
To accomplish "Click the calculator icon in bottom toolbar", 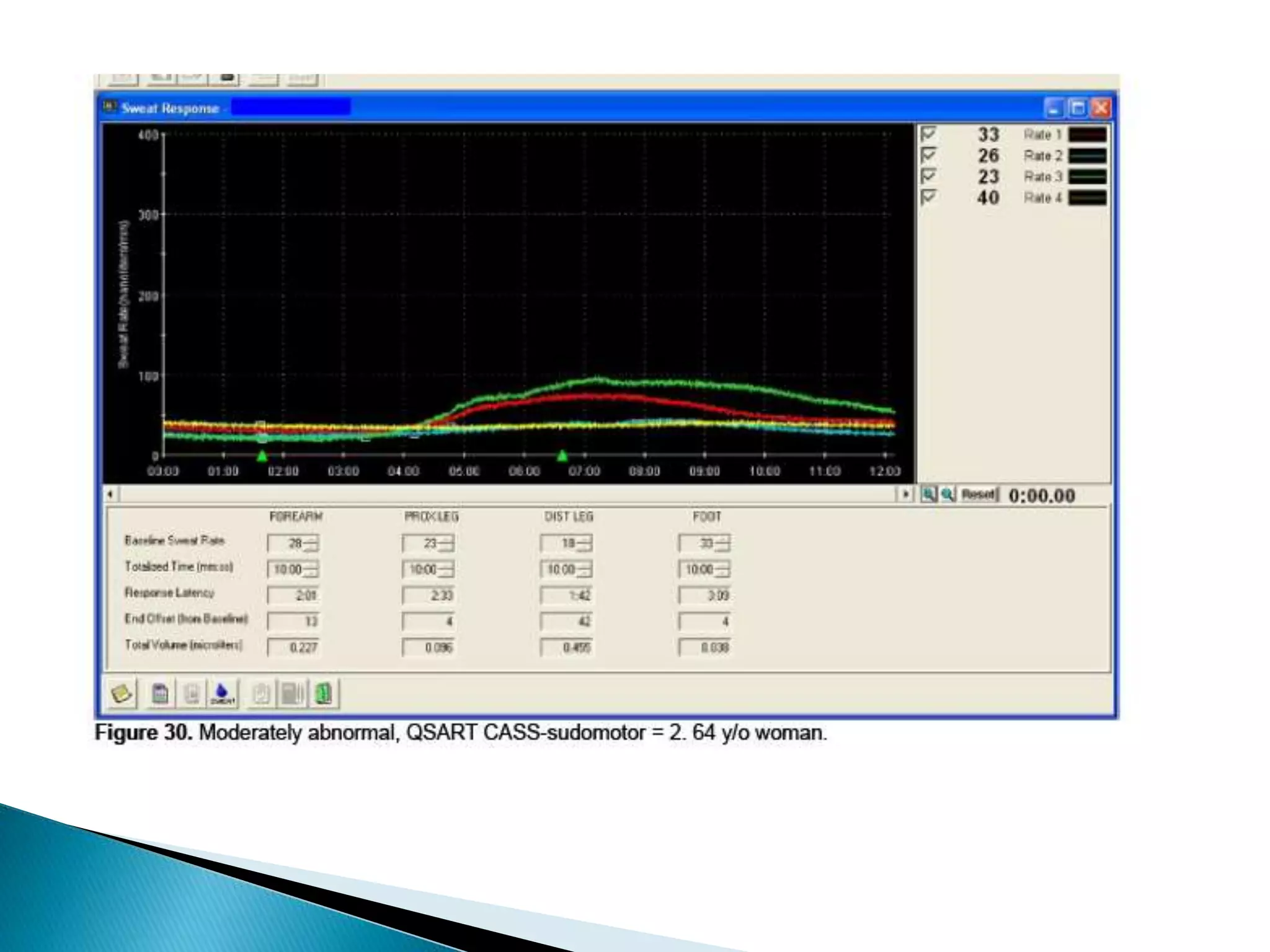I will point(160,694).
